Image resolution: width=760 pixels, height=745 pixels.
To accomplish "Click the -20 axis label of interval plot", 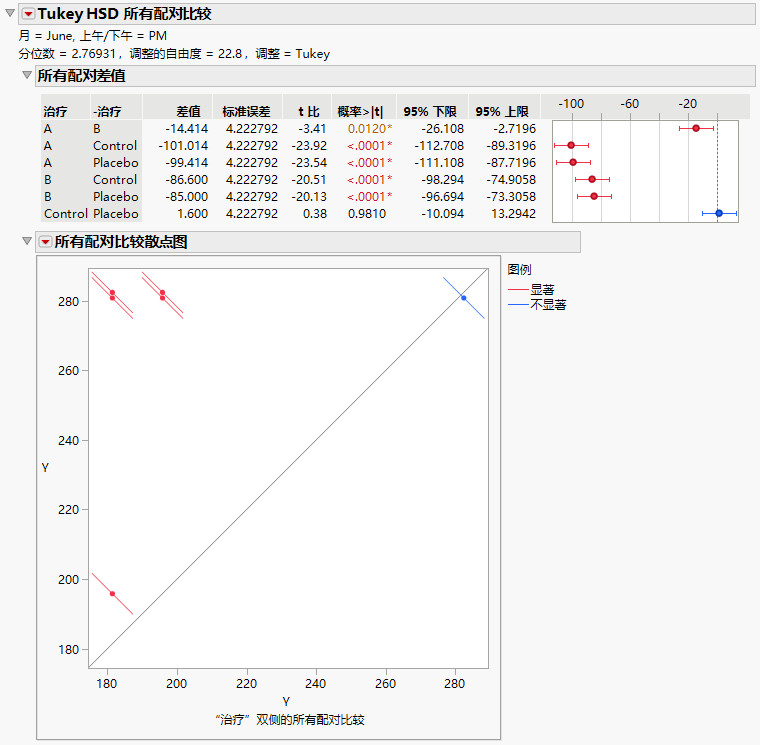I will point(688,104).
